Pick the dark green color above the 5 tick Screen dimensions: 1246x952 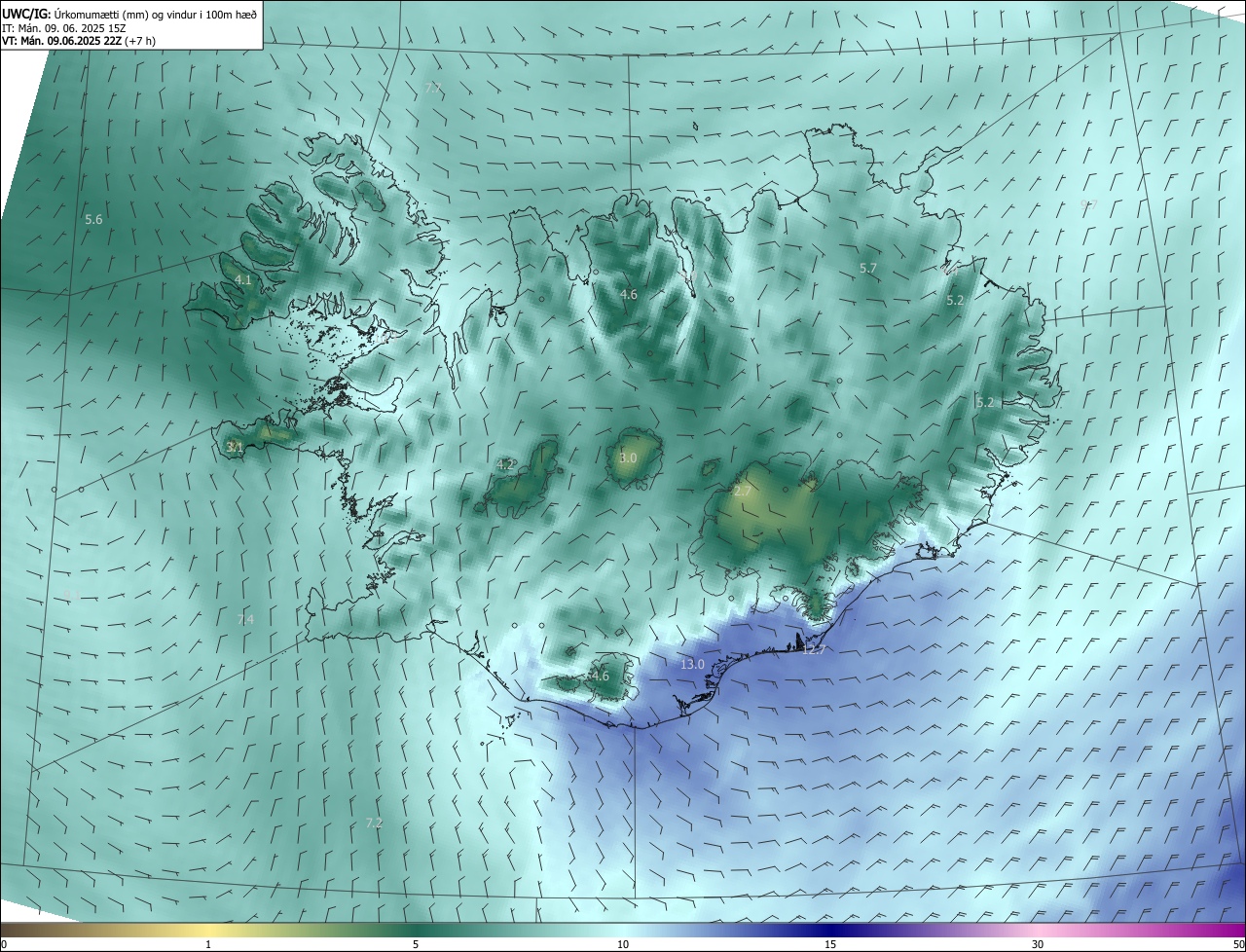tap(416, 930)
